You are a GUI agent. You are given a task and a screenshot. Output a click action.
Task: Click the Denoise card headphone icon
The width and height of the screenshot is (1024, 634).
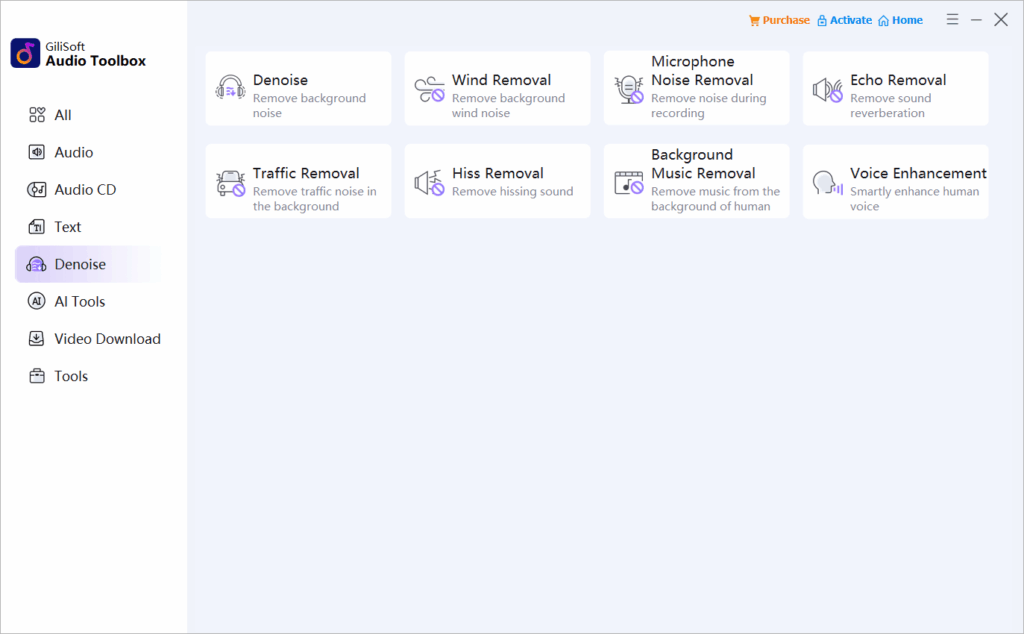(x=230, y=88)
